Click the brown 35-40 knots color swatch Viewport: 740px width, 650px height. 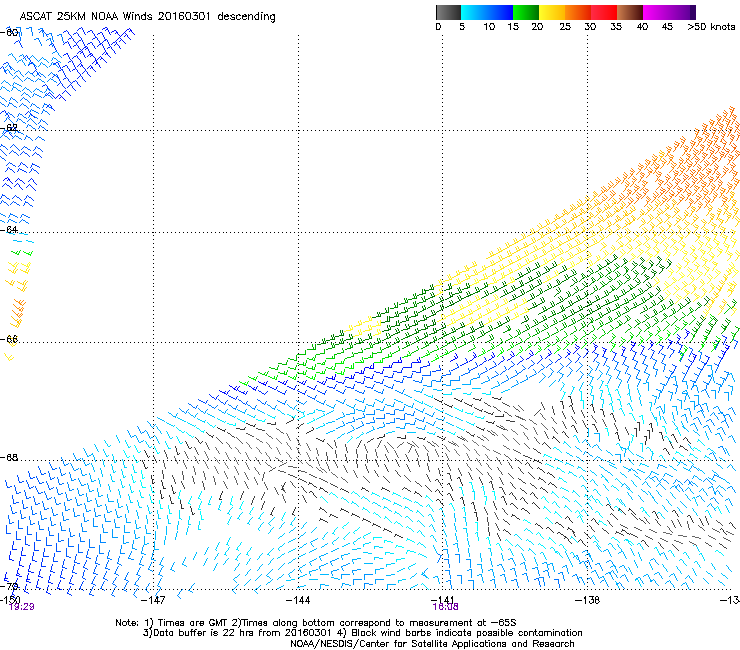(x=630, y=12)
